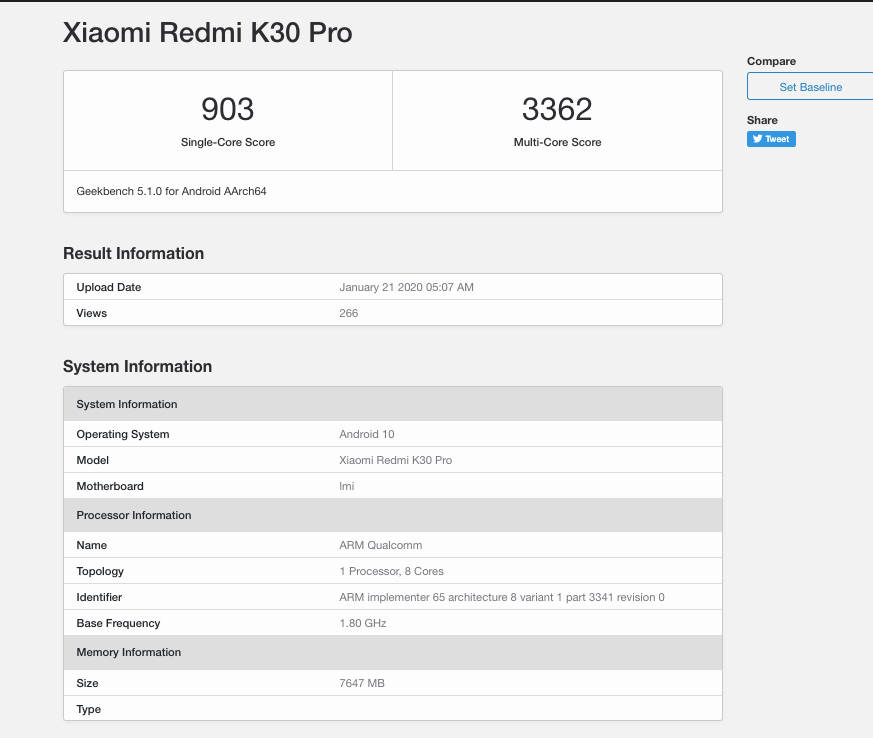
Task: Select the Single-Core Score value 903
Action: click(228, 109)
